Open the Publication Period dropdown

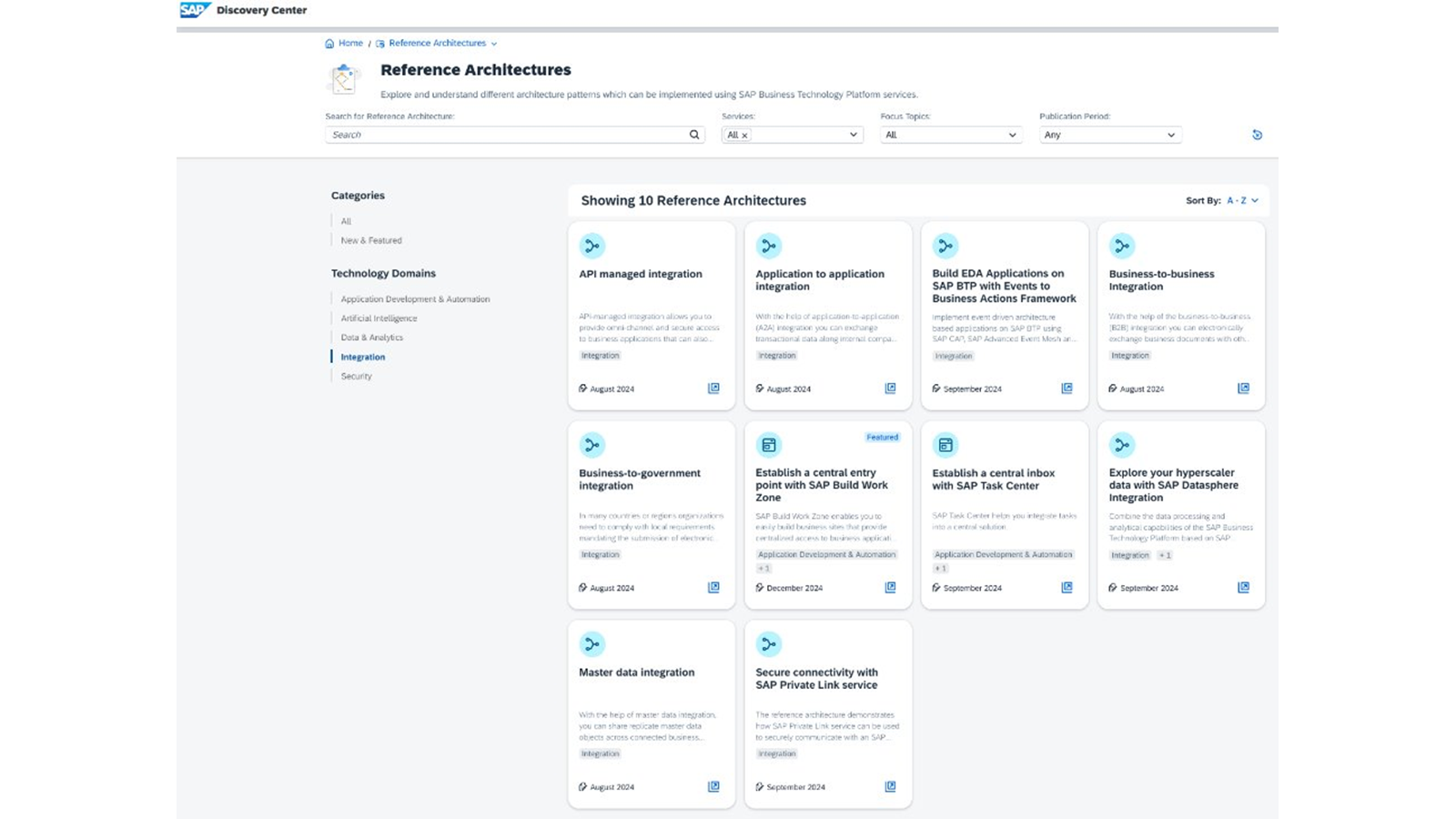[x=1171, y=135]
